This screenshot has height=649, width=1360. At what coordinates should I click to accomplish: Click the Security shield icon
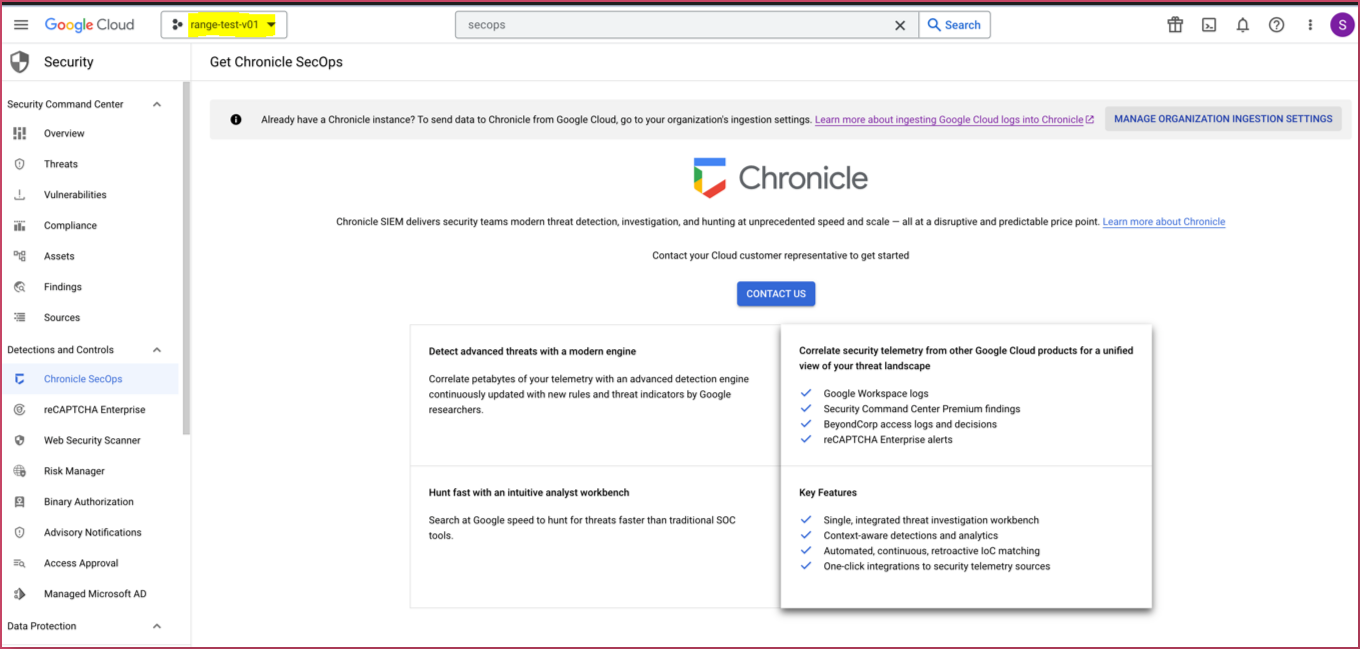pos(19,62)
